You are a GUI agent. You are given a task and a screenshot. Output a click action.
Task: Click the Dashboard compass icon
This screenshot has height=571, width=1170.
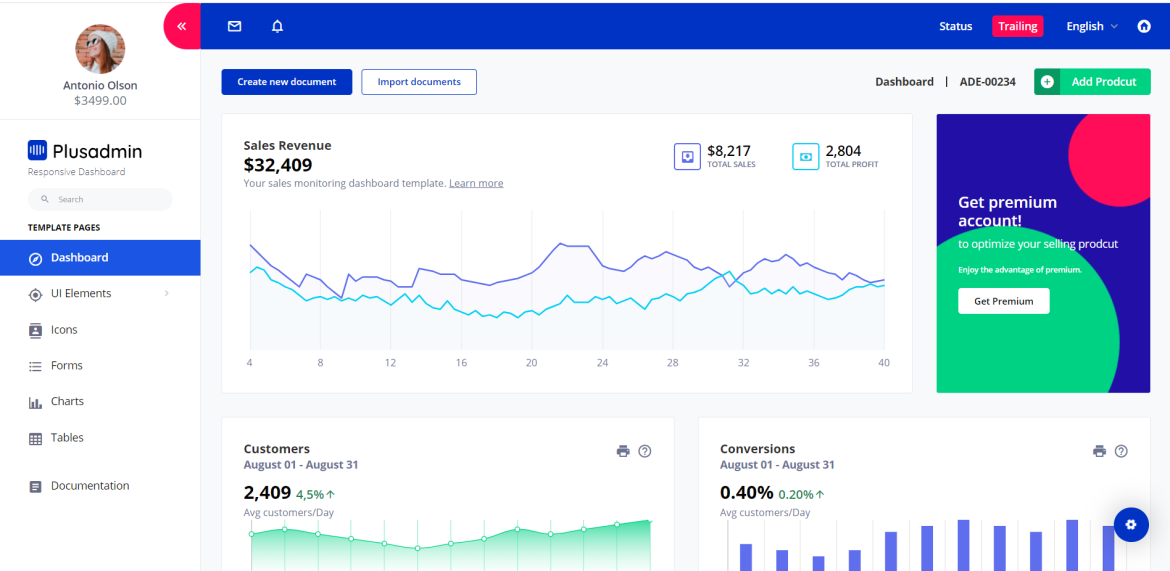pos(35,258)
